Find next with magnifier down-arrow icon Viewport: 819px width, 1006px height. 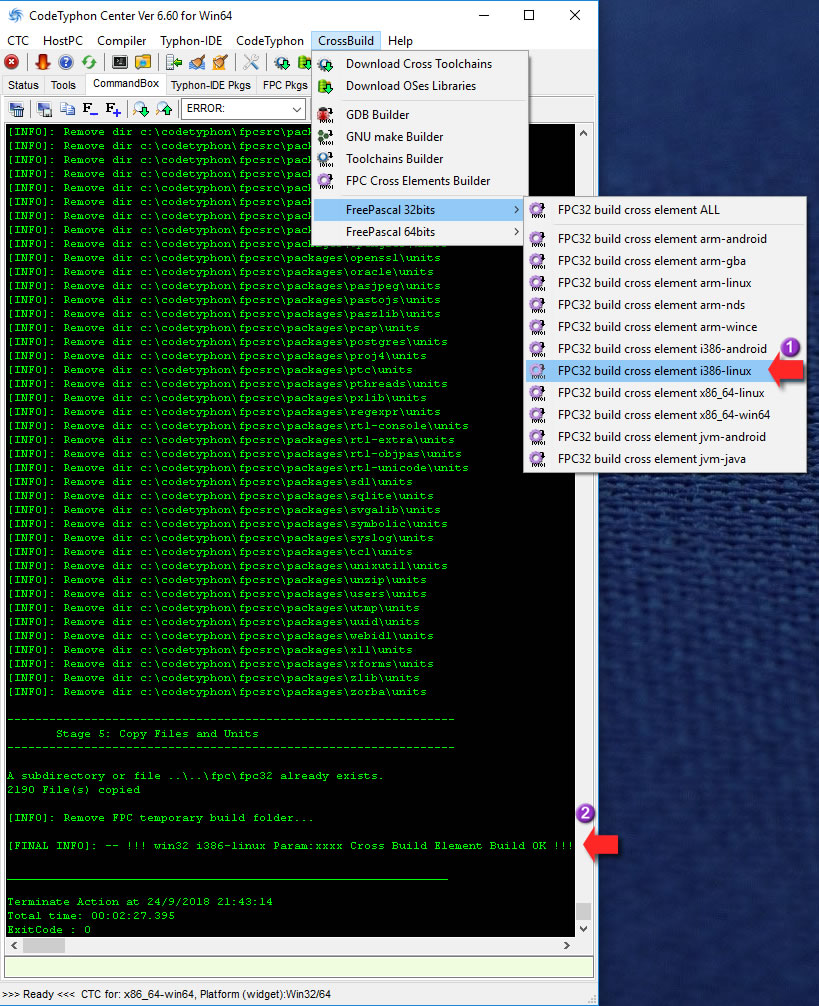coord(140,109)
